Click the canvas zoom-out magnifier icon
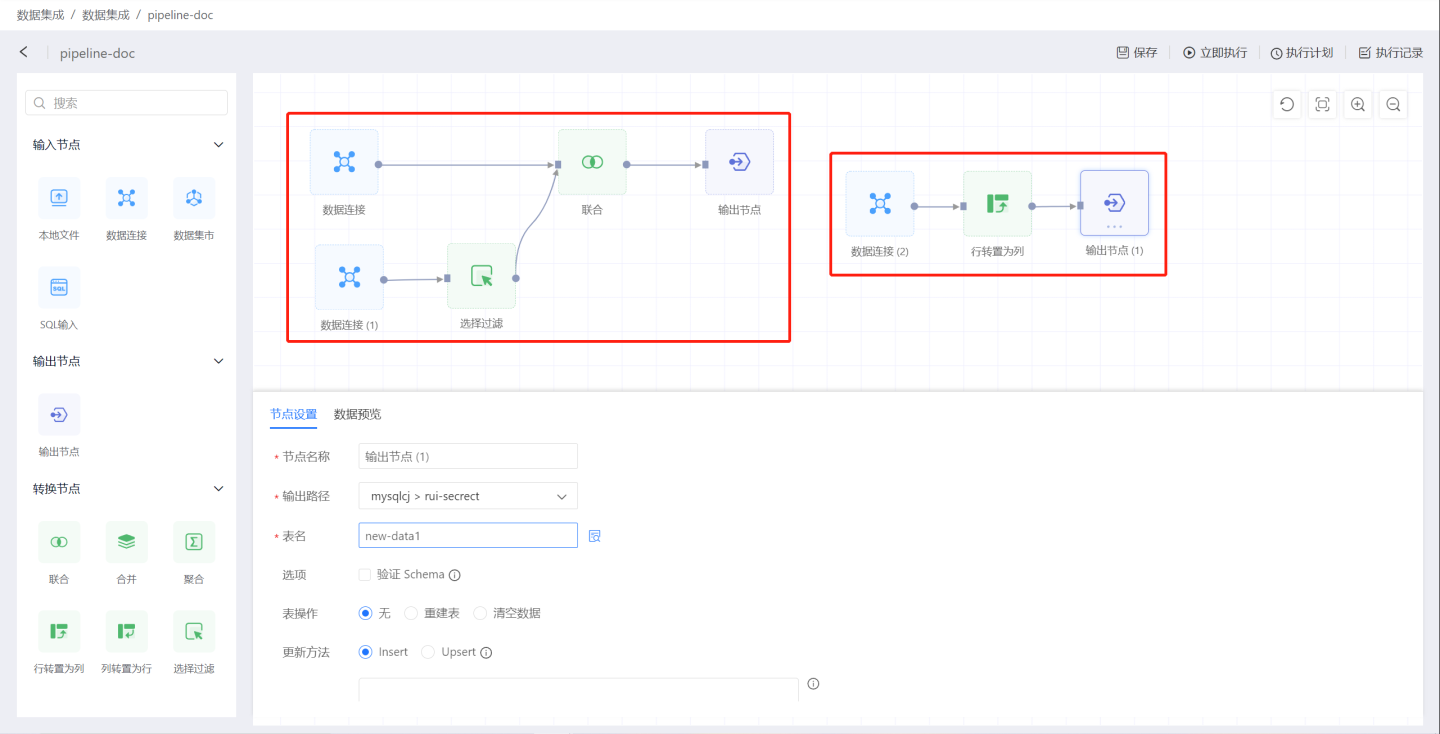 point(1392,105)
